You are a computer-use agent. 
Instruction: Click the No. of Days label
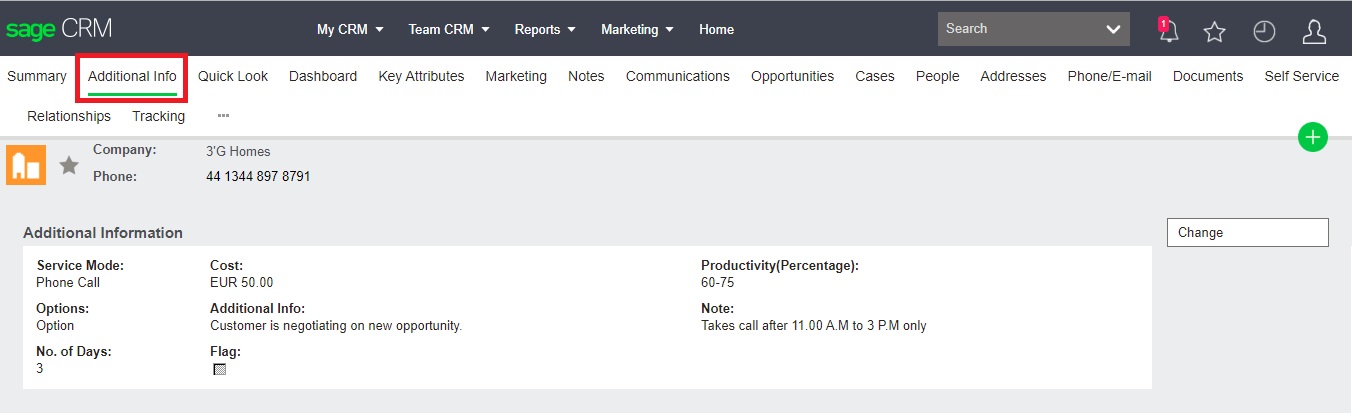click(x=74, y=352)
